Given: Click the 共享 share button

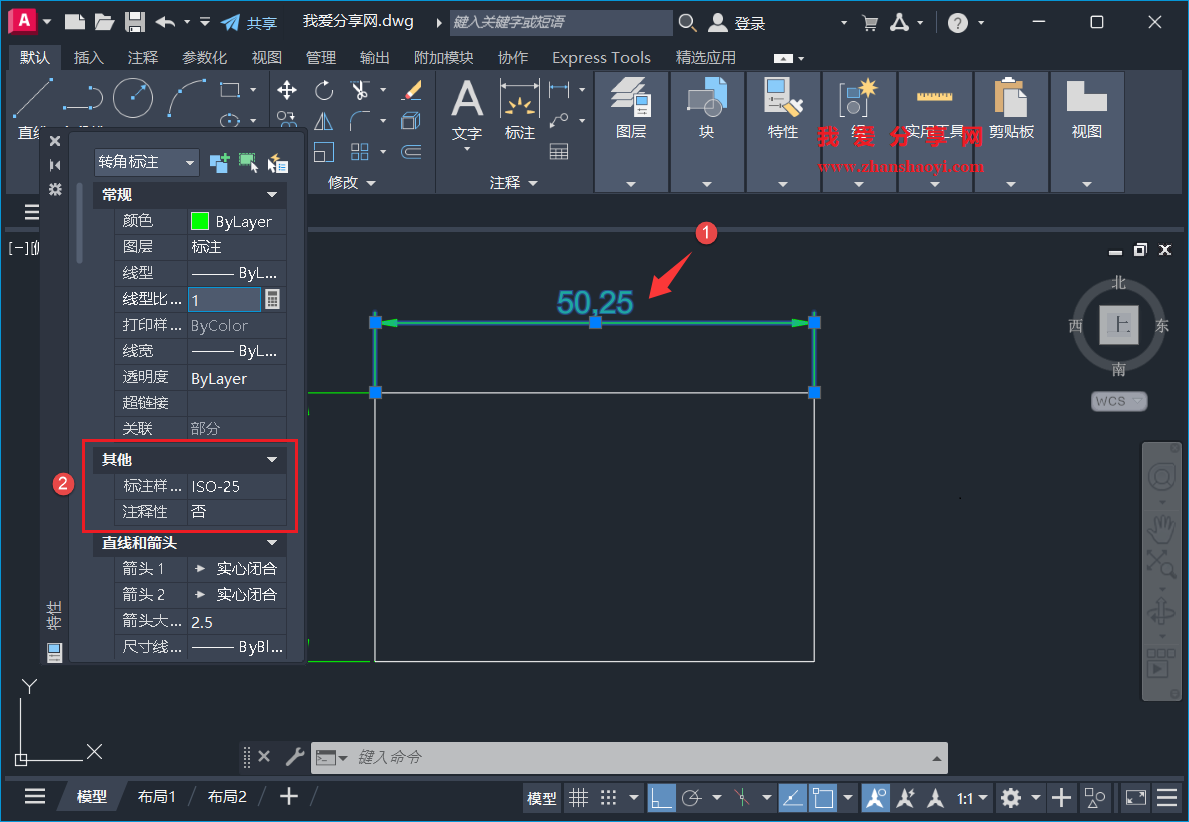Looking at the screenshot, I should [x=249, y=23].
